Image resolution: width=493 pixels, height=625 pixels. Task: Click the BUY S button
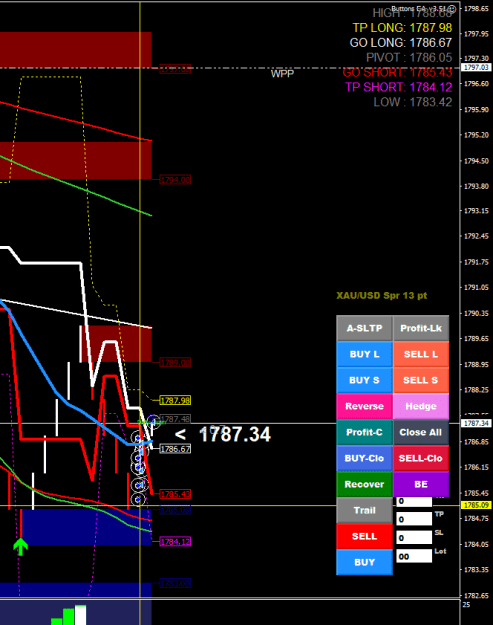tap(364, 380)
